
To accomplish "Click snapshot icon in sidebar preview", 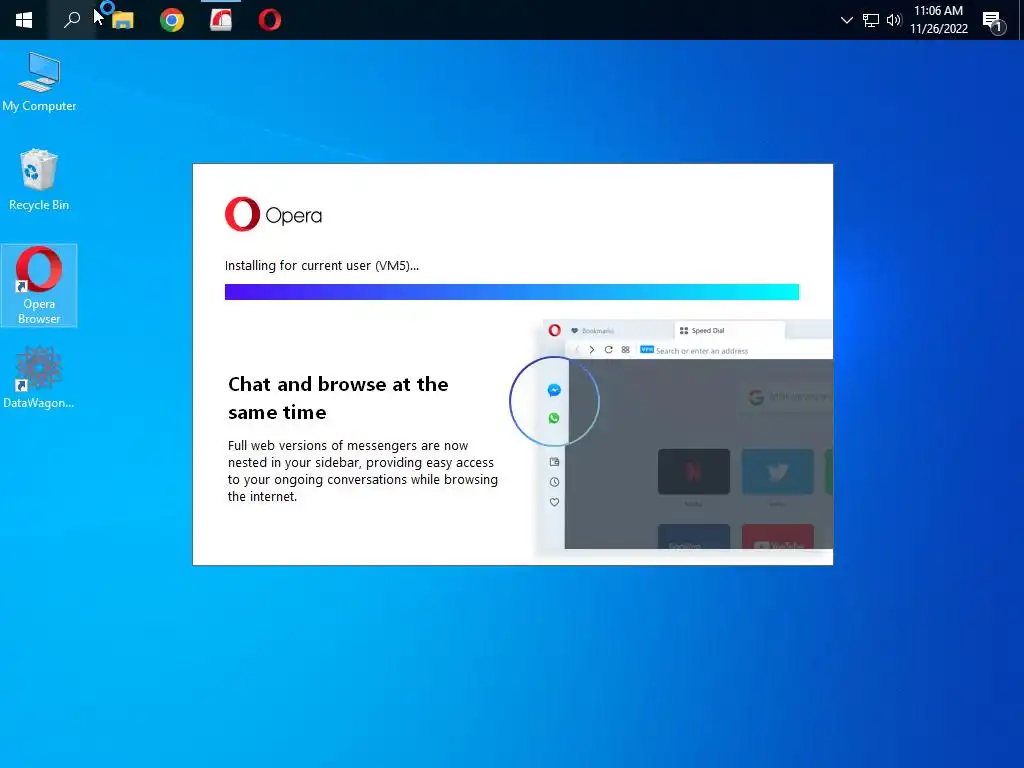I will (x=554, y=462).
